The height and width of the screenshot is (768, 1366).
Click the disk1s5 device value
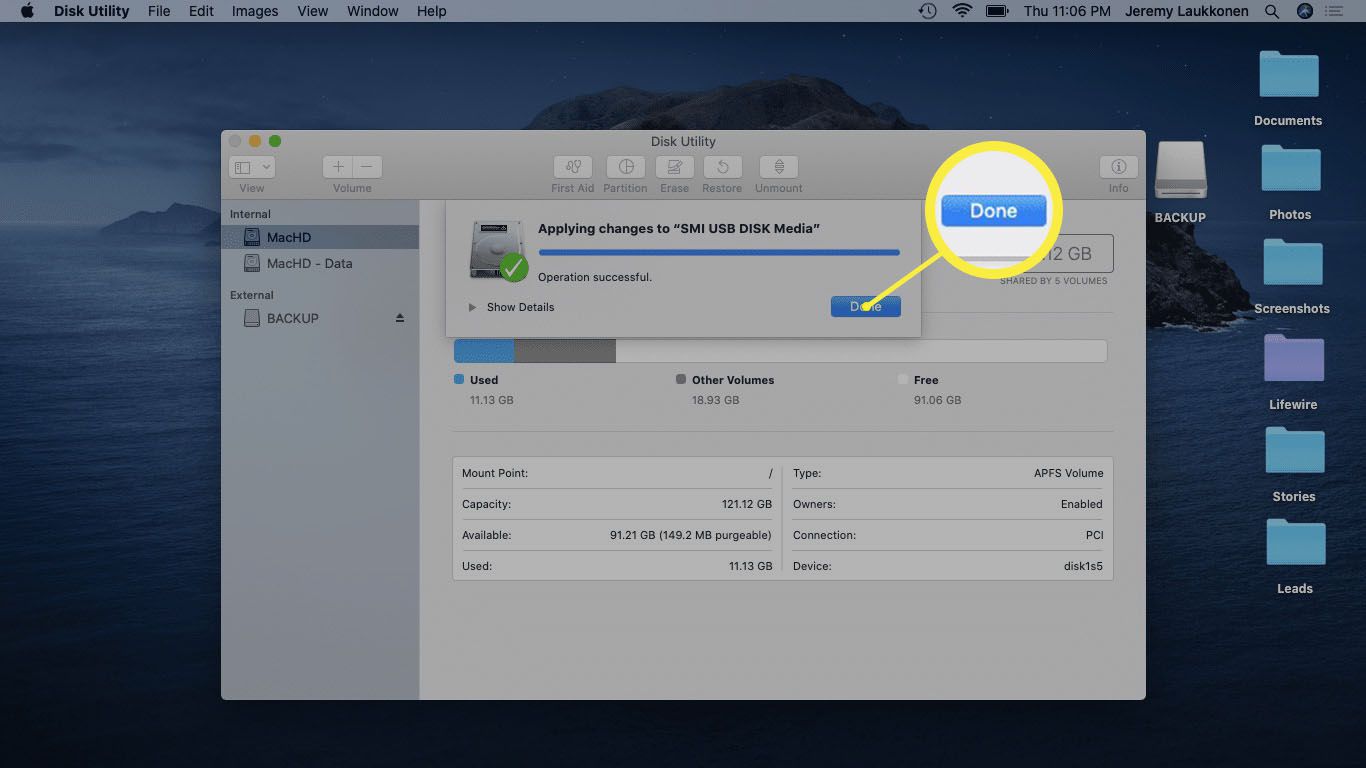[1083, 566]
